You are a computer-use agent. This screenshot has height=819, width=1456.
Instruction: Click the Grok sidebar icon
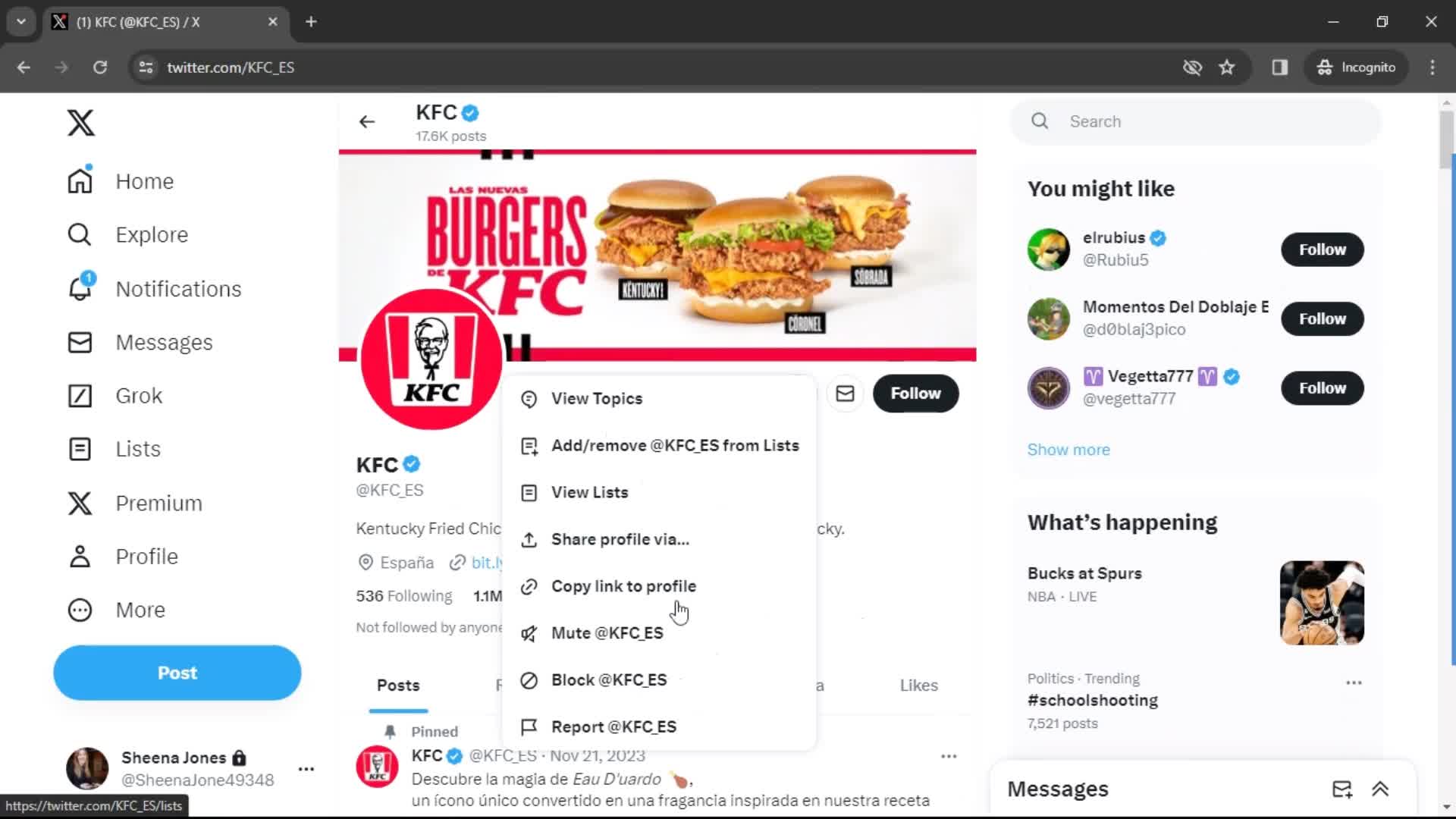79,395
